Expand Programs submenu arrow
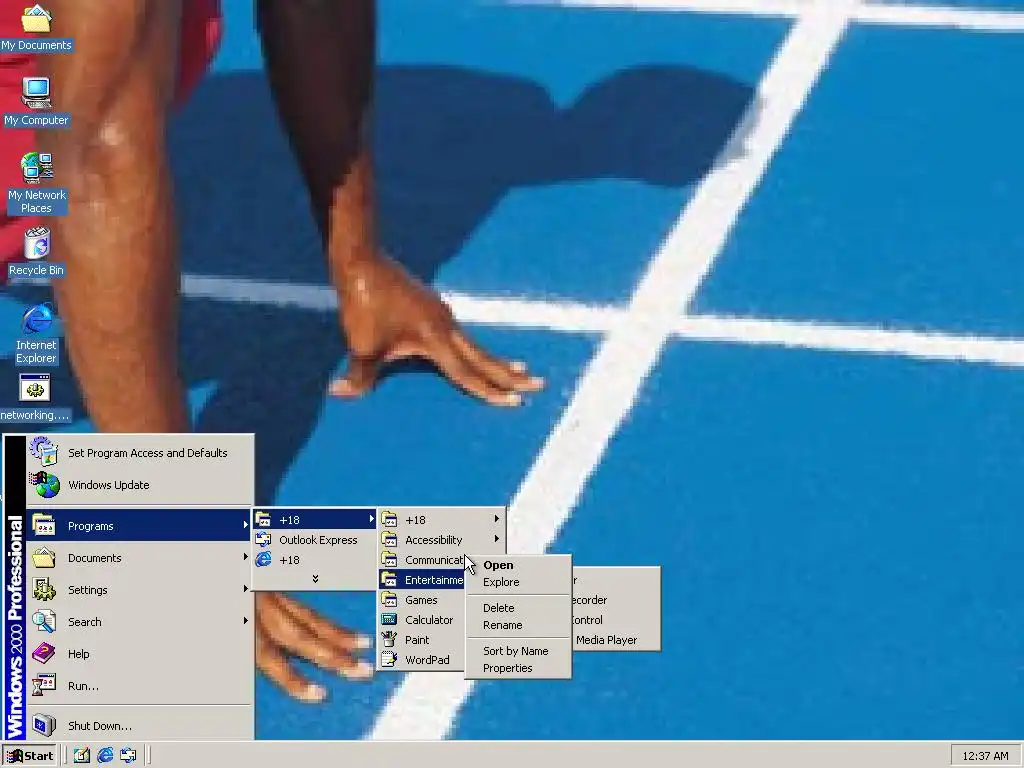The image size is (1024, 768). tap(246, 525)
